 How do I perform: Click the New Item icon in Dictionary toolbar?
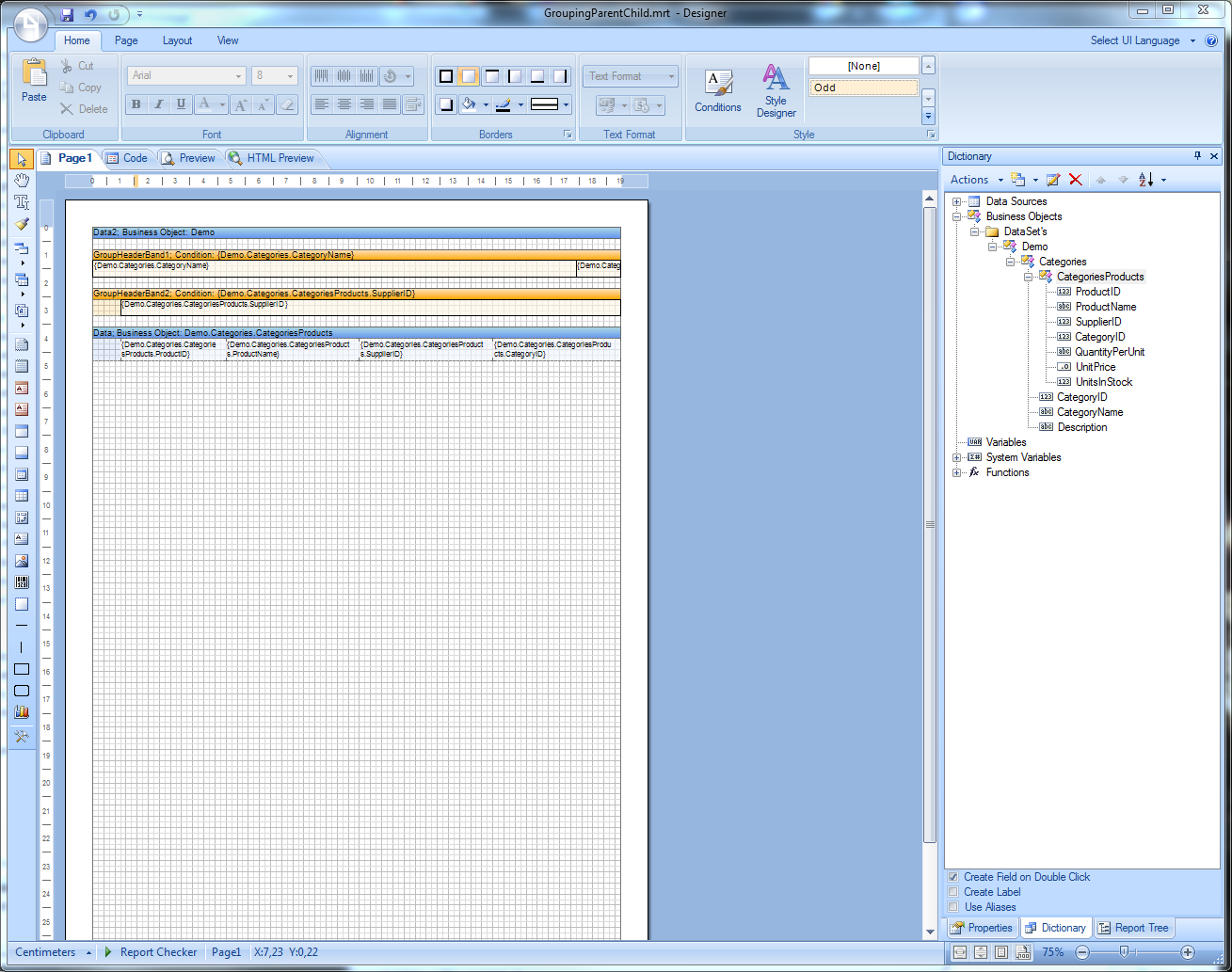(1017, 180)
